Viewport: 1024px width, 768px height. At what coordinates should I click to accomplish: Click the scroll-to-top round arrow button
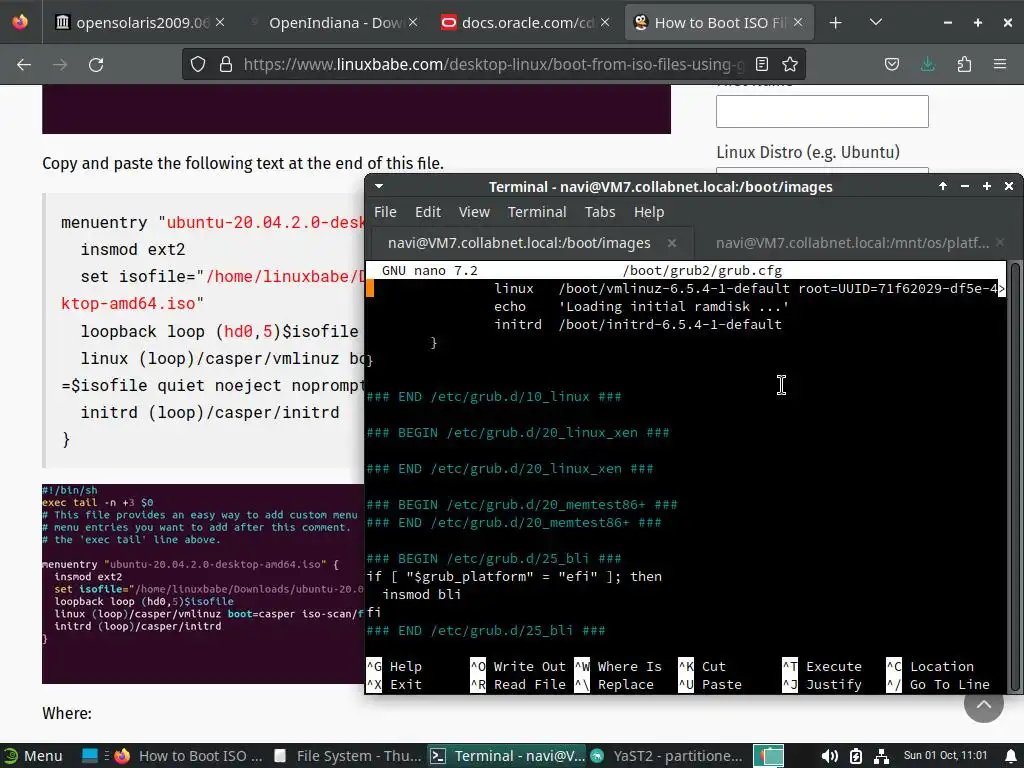(984, 703)
